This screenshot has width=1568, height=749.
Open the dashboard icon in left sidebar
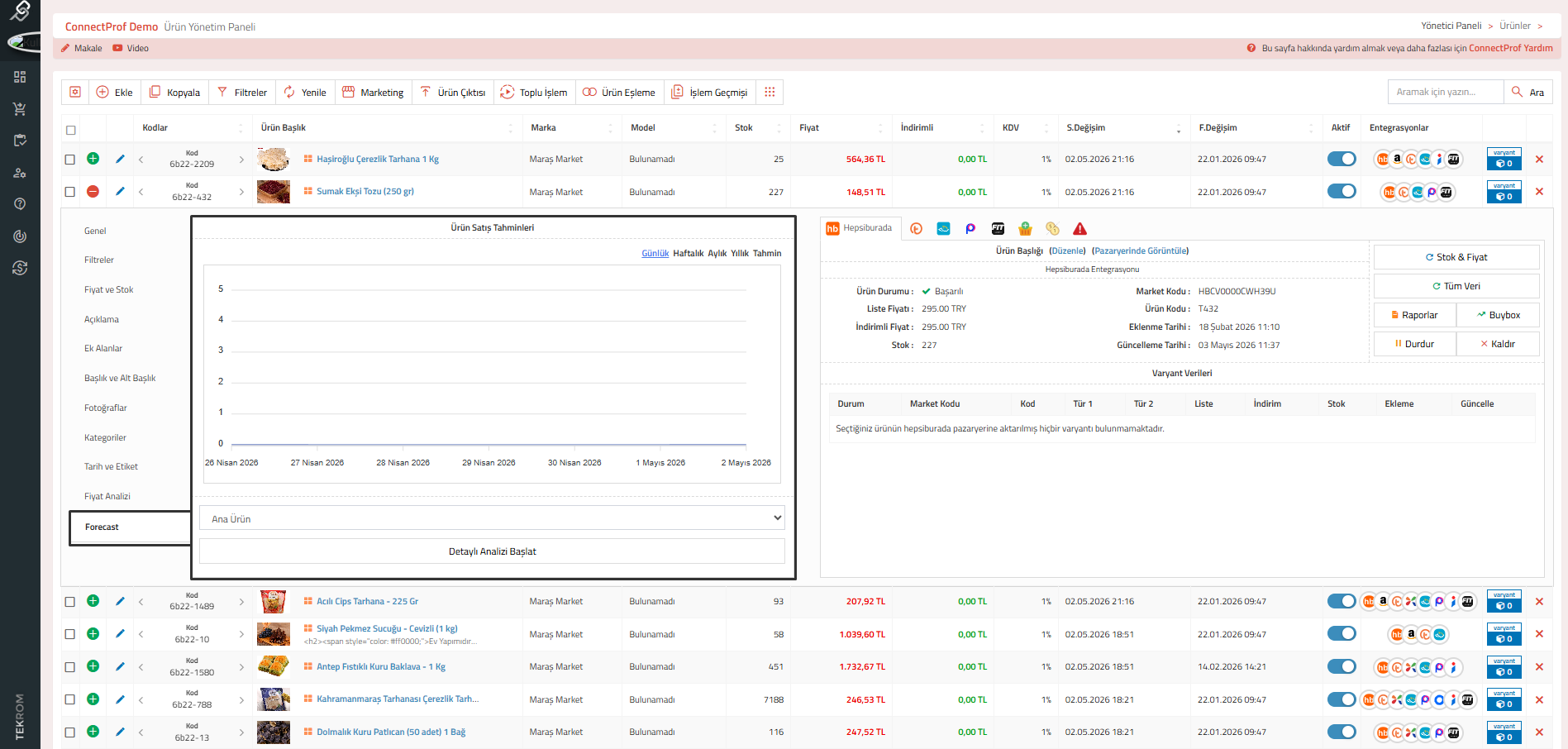pyautogui.click(x=20, y=77)
